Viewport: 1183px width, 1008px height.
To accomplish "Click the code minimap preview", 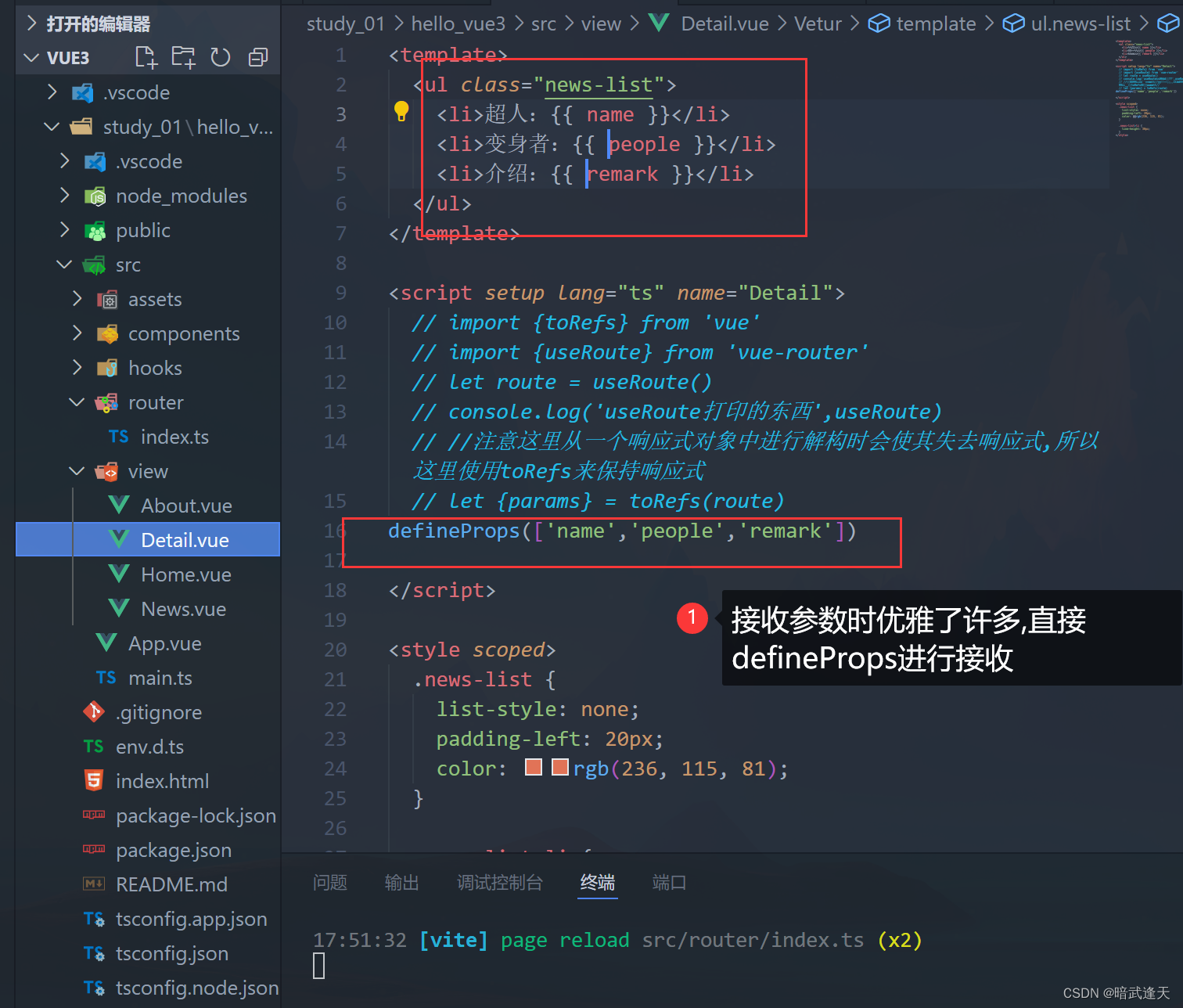I will (1145, 88).
